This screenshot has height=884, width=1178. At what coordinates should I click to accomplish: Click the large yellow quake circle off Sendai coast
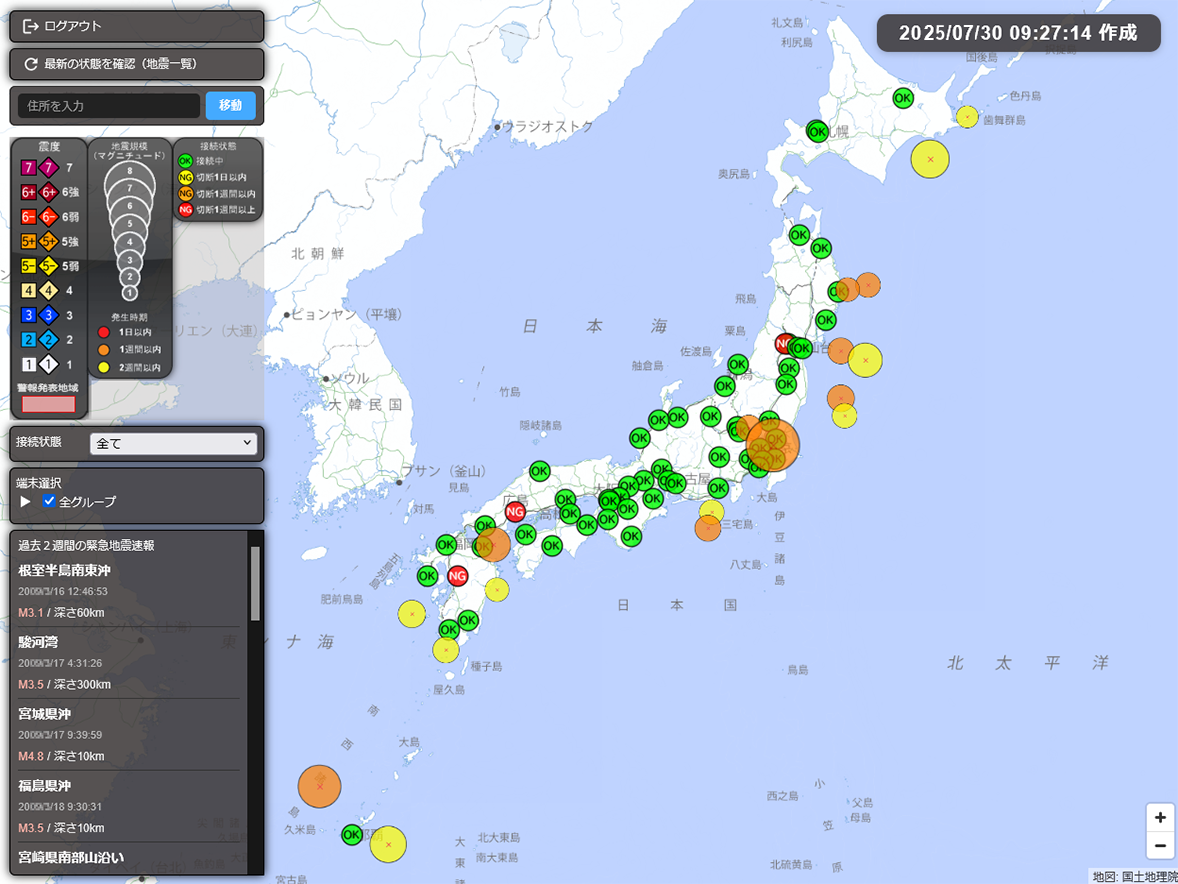(865, 360)
